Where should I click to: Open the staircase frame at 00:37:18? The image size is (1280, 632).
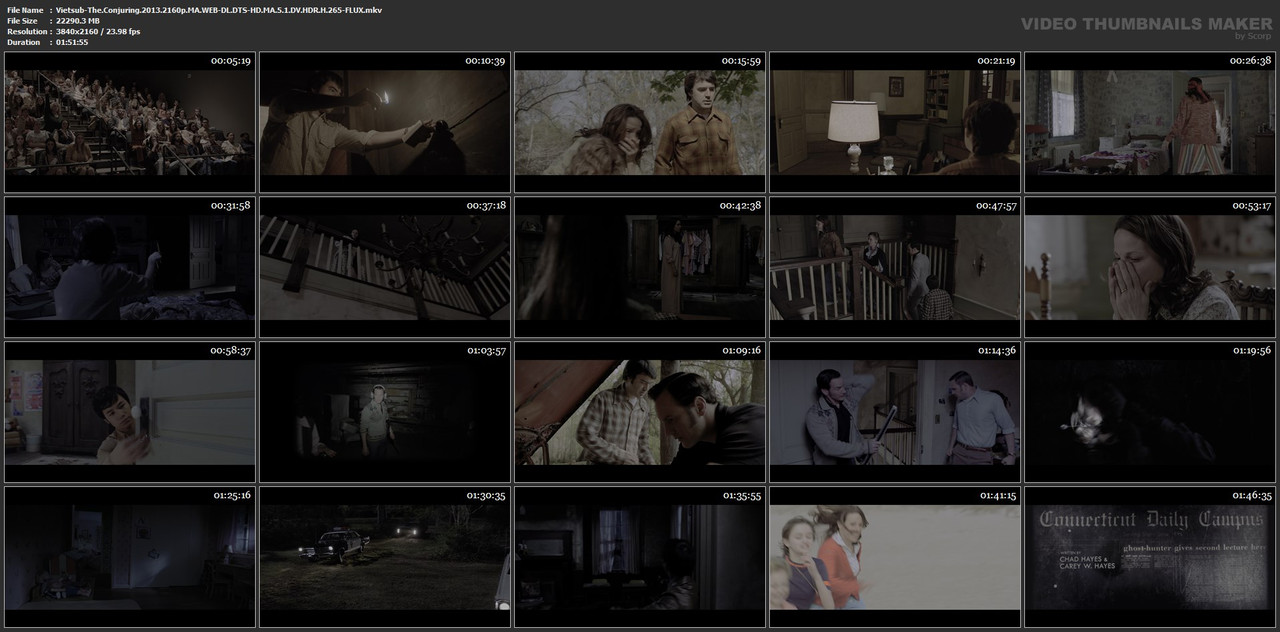(385, 267)
